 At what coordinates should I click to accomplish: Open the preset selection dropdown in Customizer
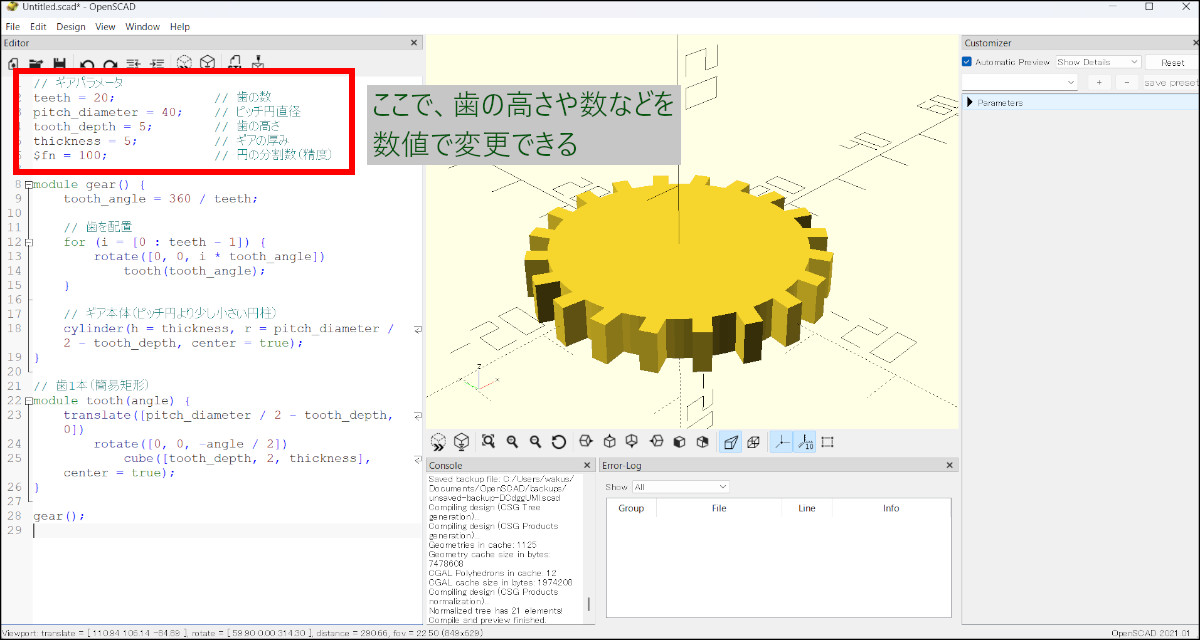(1020, 82)
